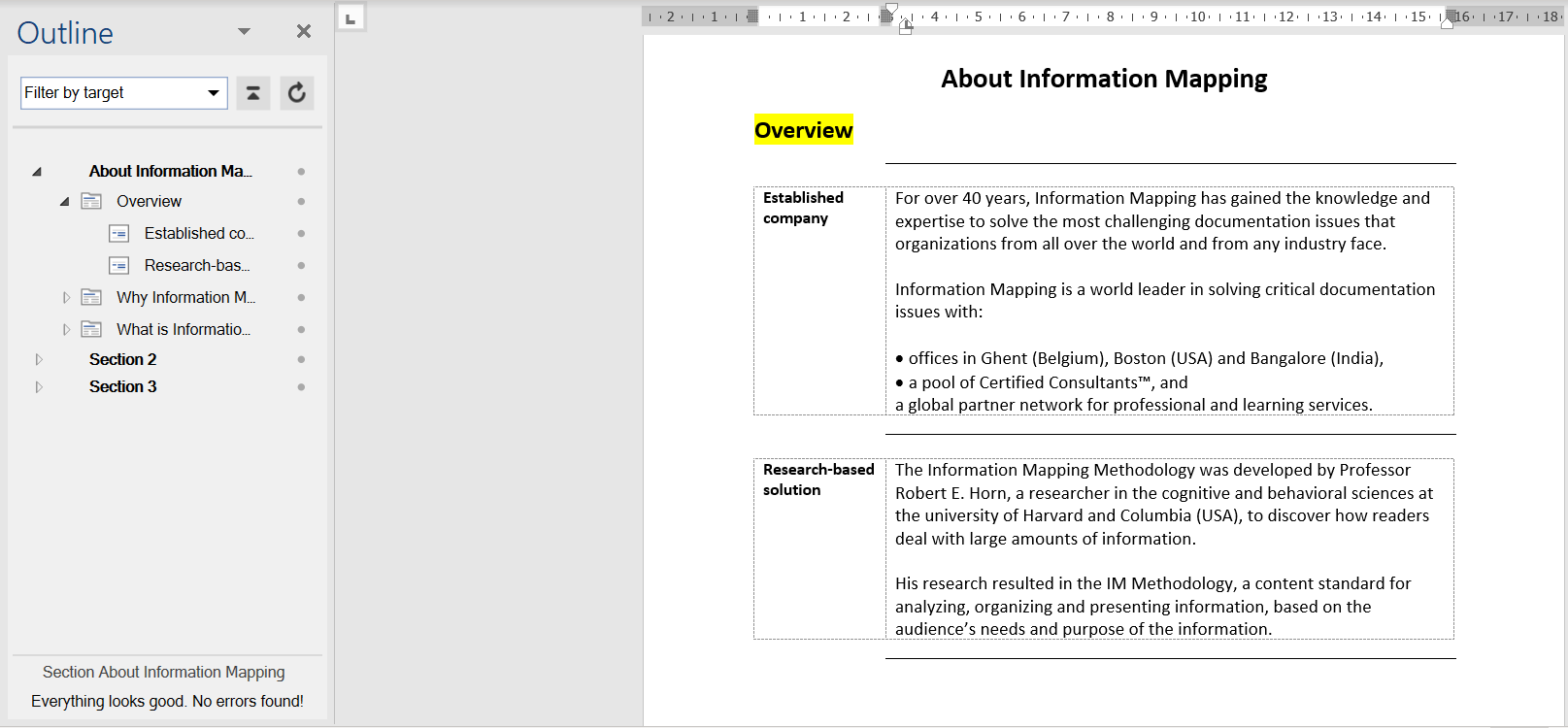Viewport: 1568px width, 728px height.
Task: Collapse the About Information Mapping node
Action: (37, 172)
